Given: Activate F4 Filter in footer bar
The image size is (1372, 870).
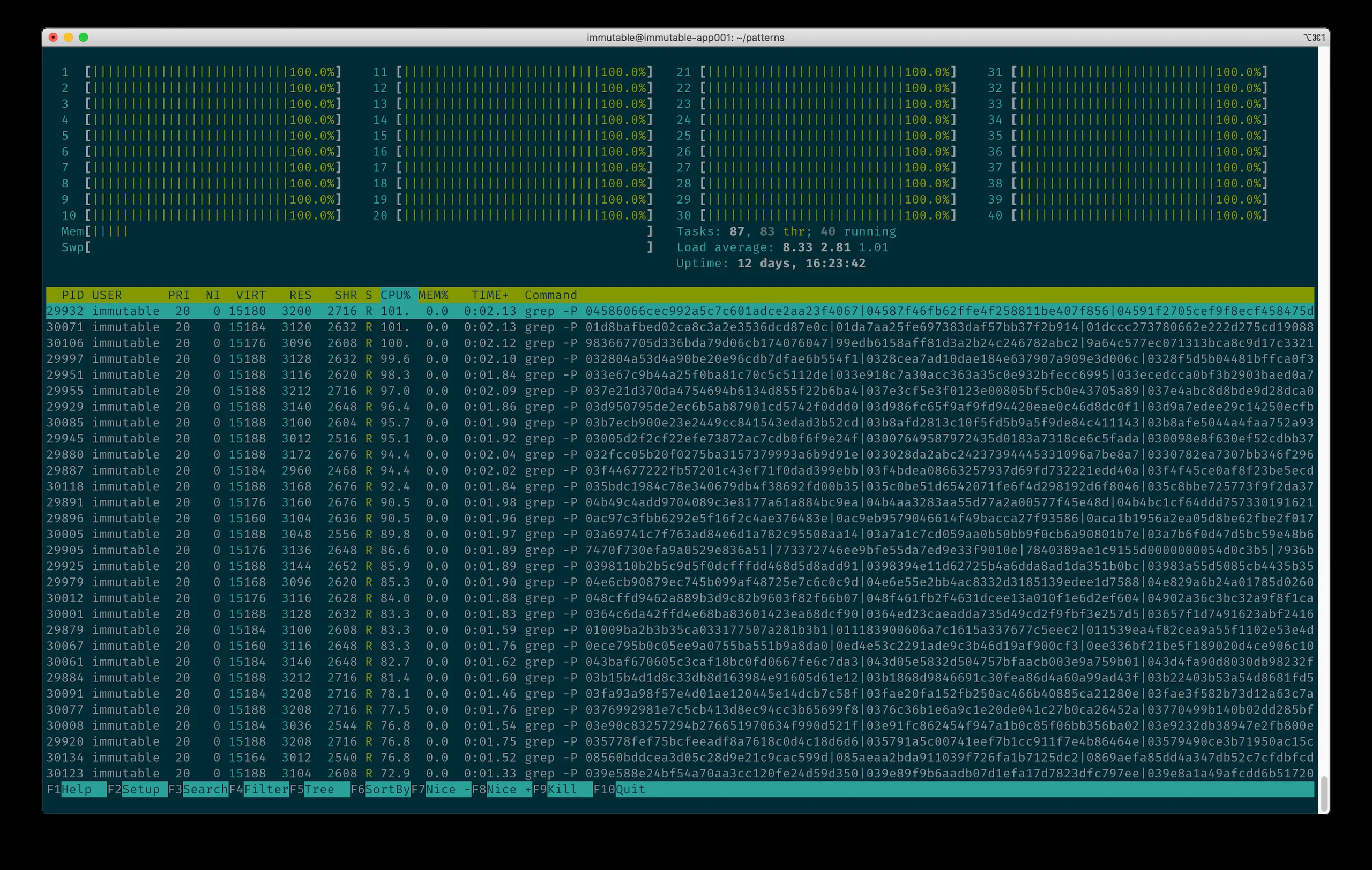Looking at the screenshot, I should tap(259, 789).
